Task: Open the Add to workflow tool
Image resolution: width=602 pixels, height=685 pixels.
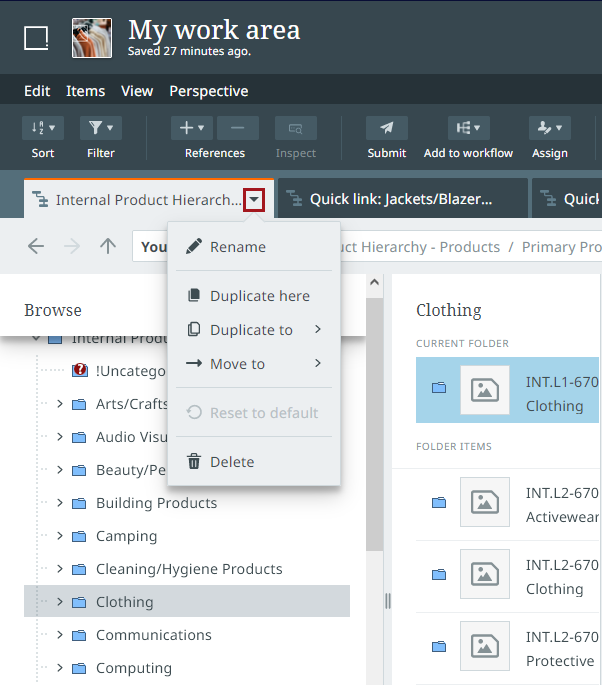Action: (x=467, y=128)
